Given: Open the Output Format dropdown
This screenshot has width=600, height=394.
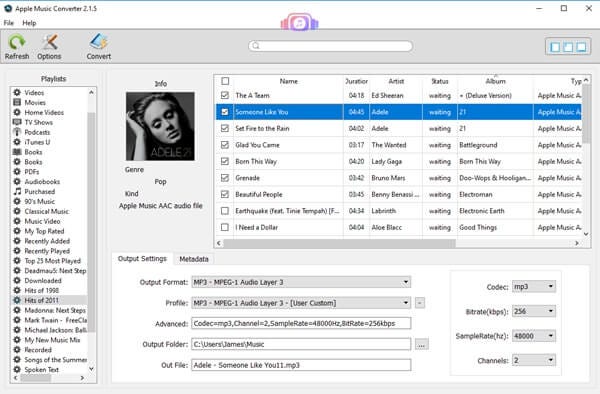Looking at the screenshot, I should point(301,282).
